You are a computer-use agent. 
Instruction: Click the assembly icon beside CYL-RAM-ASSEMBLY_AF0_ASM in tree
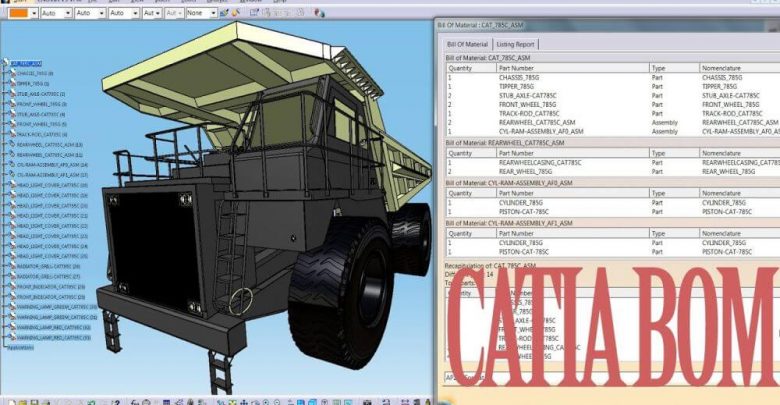click(13, 165)
